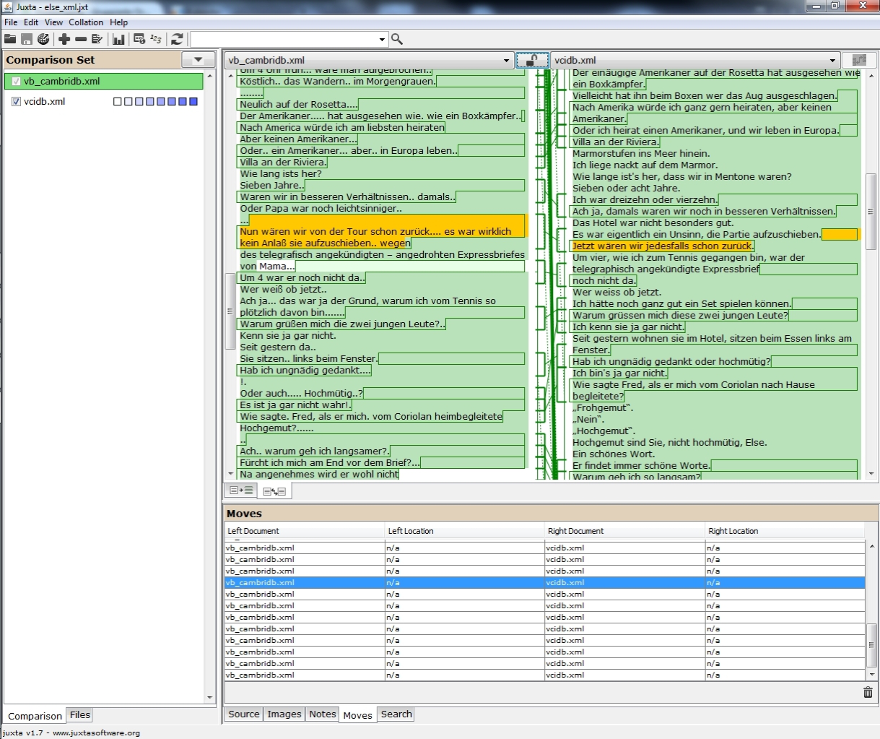Open the Help menu
The width and height of the screenshot is (880, 739).
click(118, 22)
